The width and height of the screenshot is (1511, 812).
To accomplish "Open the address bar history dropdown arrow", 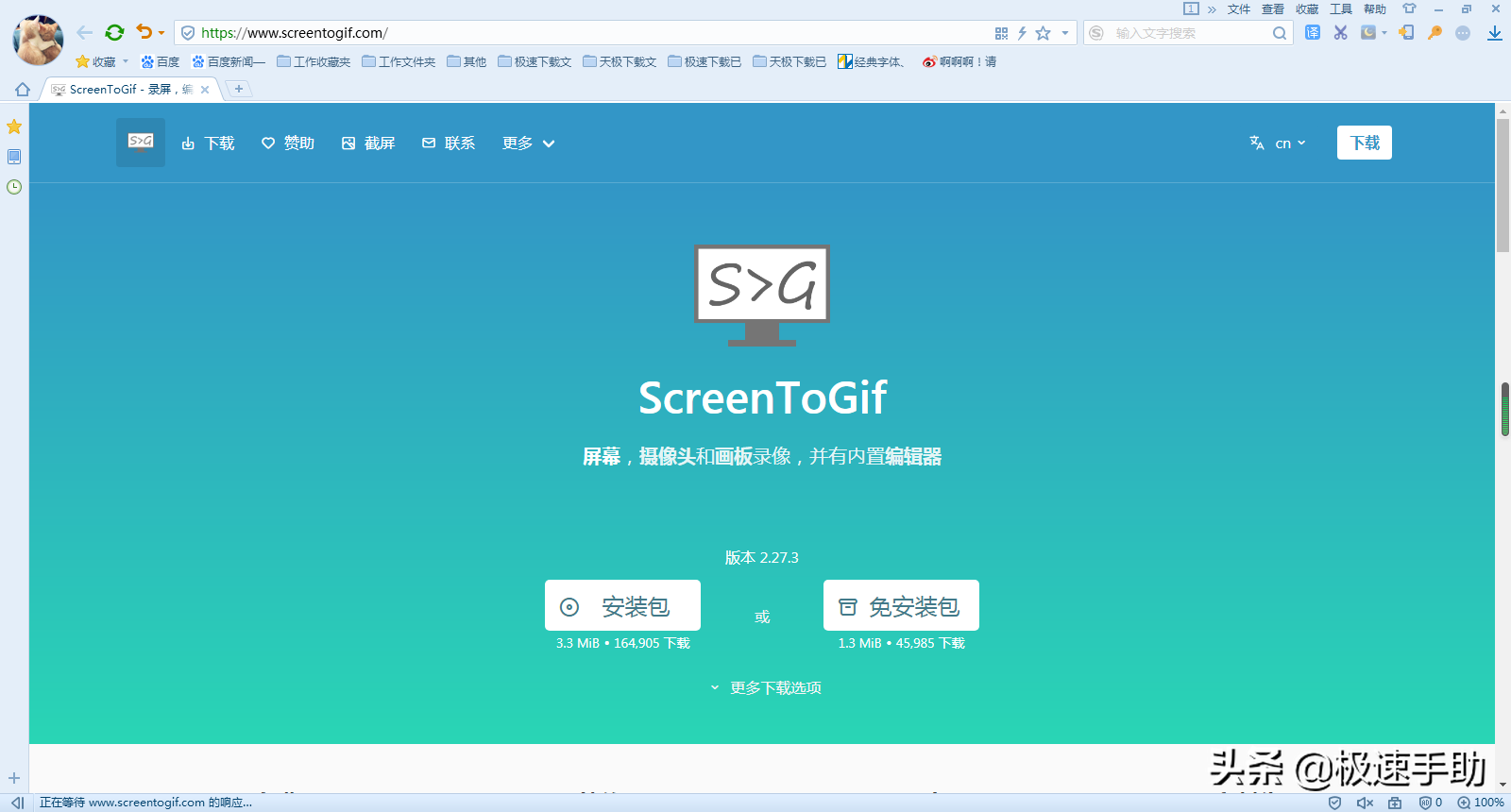I will coord(1065,33).
